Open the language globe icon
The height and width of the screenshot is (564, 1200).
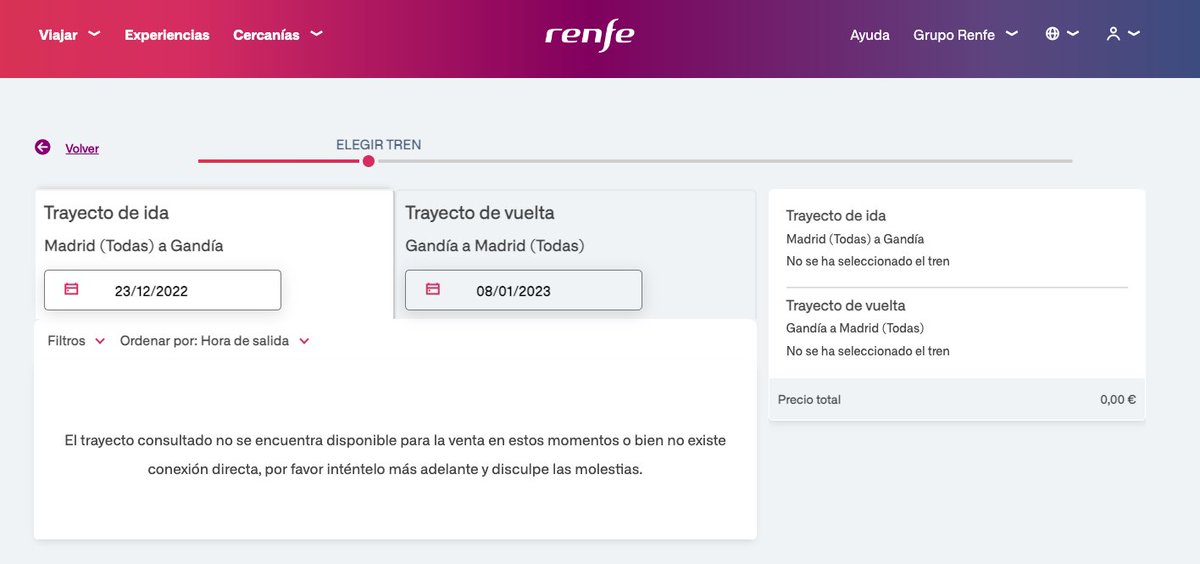tap(1052, 34)
